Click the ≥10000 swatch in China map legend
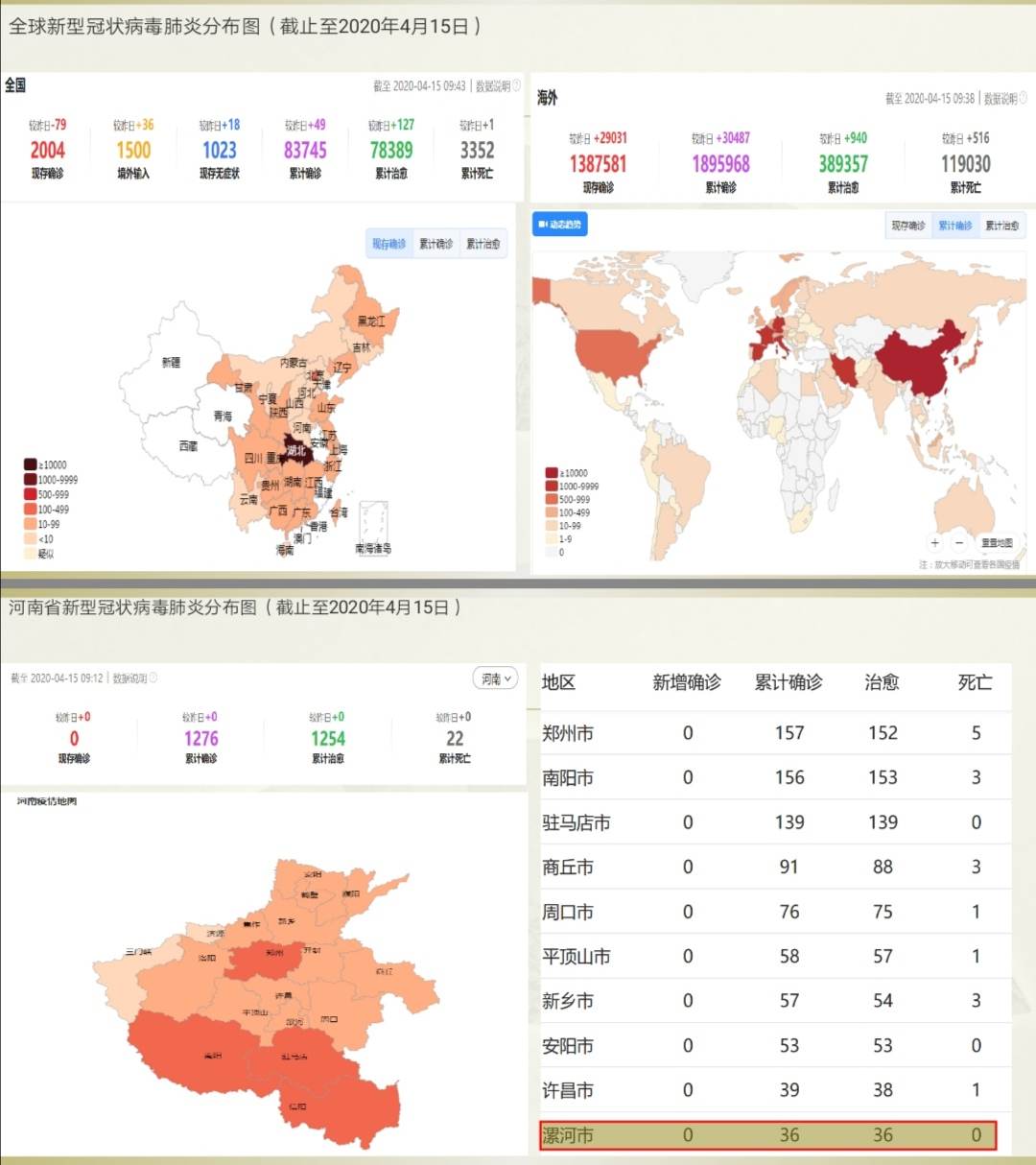Viewport: 1036px width, 1165px height. (x=30, y=464)
